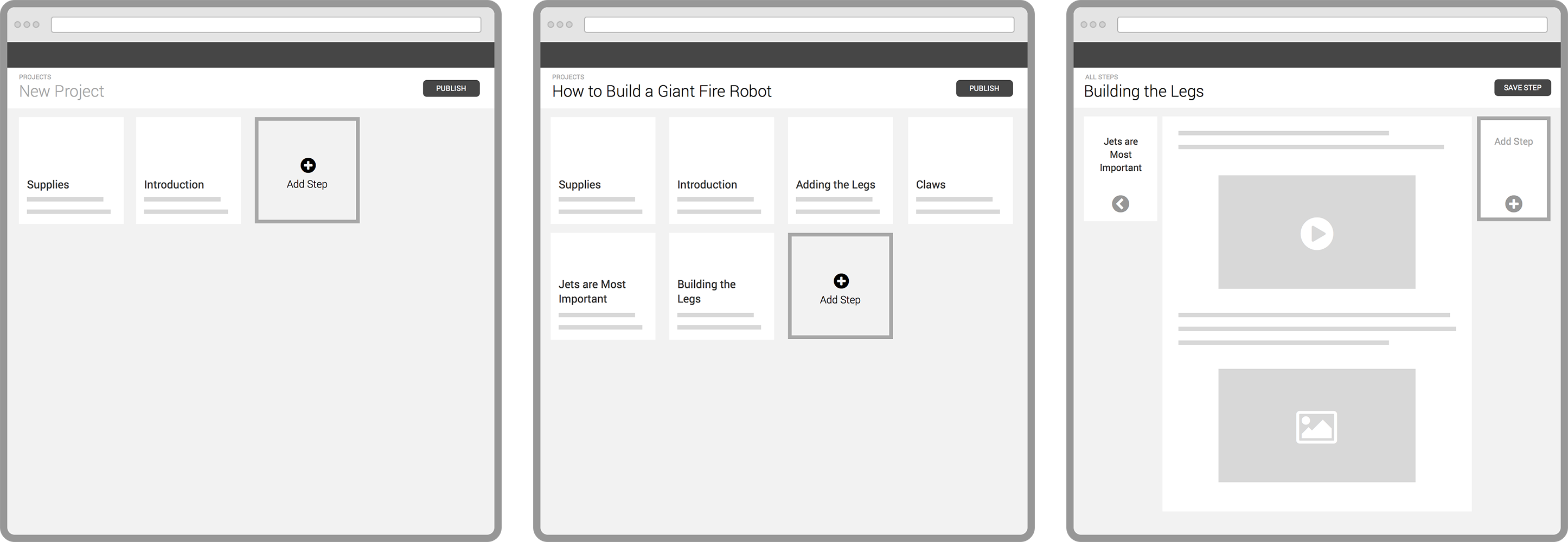Click the Add Step label in New Project window

click(x=307, y=184)
